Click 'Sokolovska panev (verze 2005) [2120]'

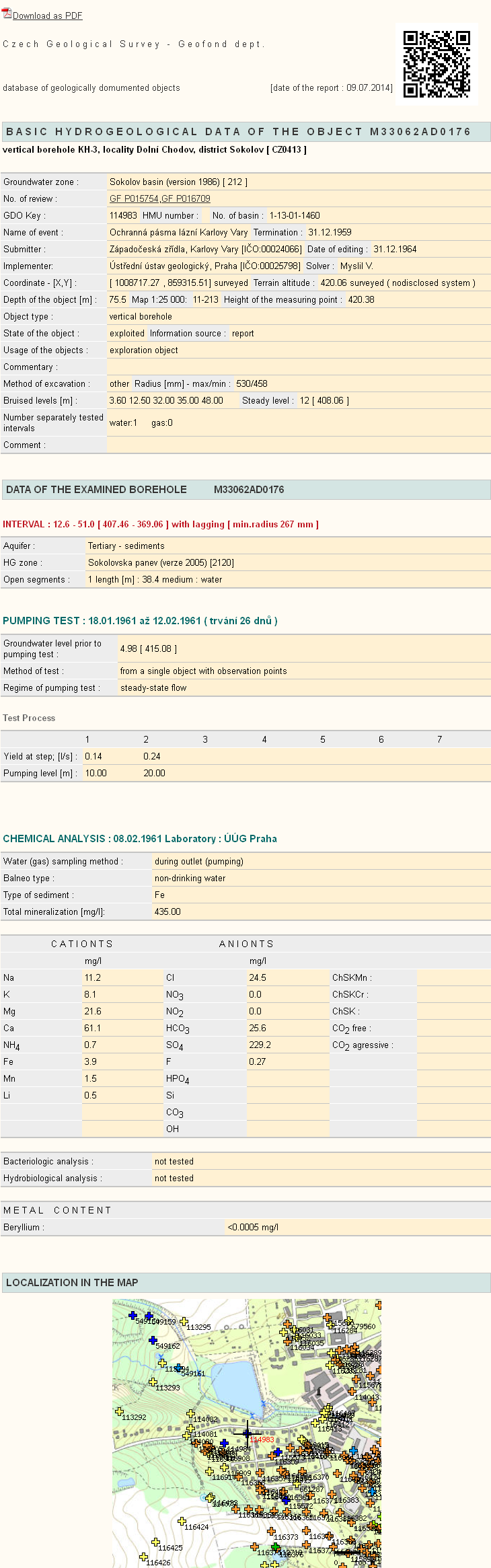pyautogui.click(x=161, y=562)
